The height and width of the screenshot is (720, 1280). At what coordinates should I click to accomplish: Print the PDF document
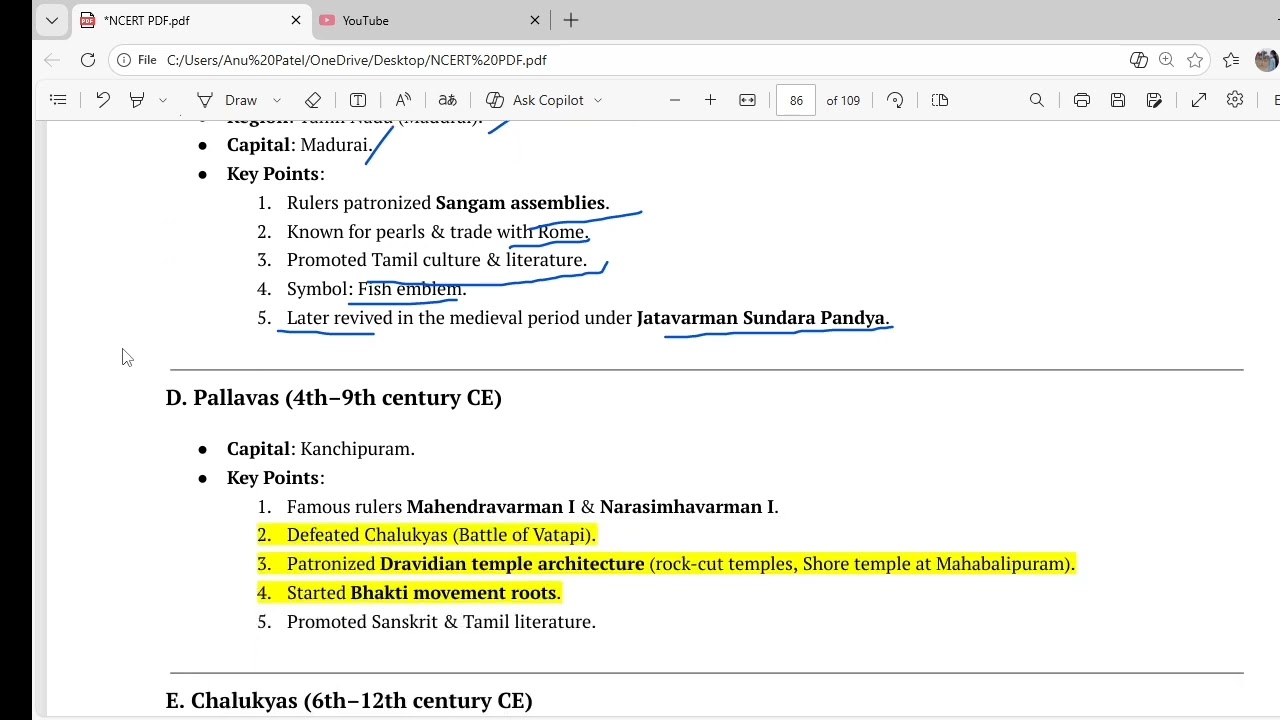[1082, 100]
